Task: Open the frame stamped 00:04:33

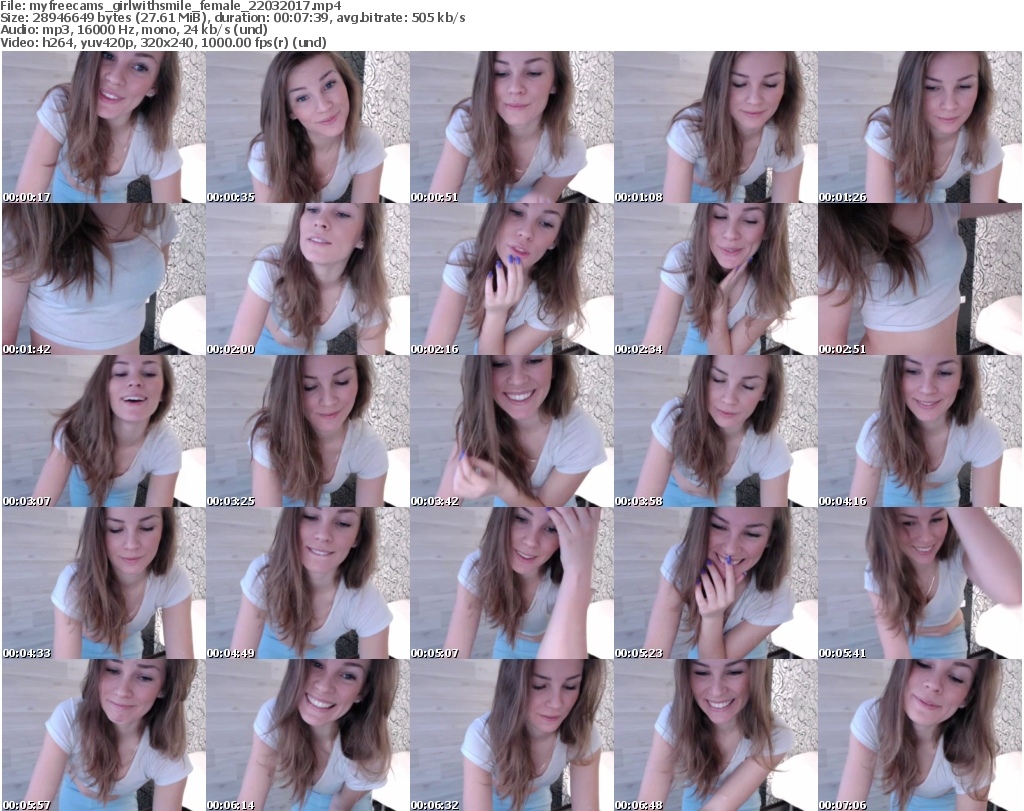Action: pyautogui.click(x=104, y=583)
